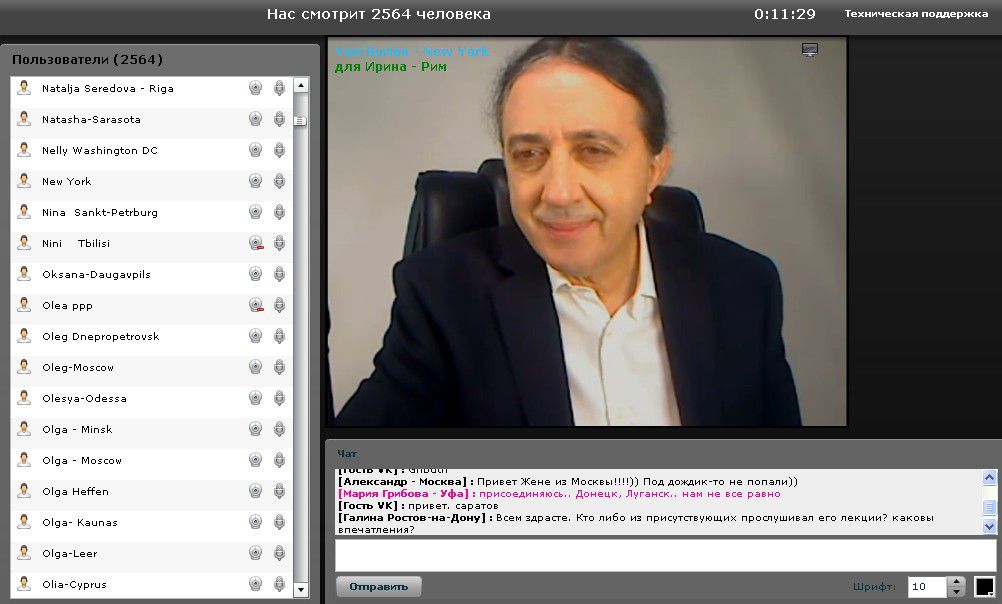Click webcam icon for Oleg-Moscow
Viewport: 1002px width, 604px height.
tap(256, 367)
